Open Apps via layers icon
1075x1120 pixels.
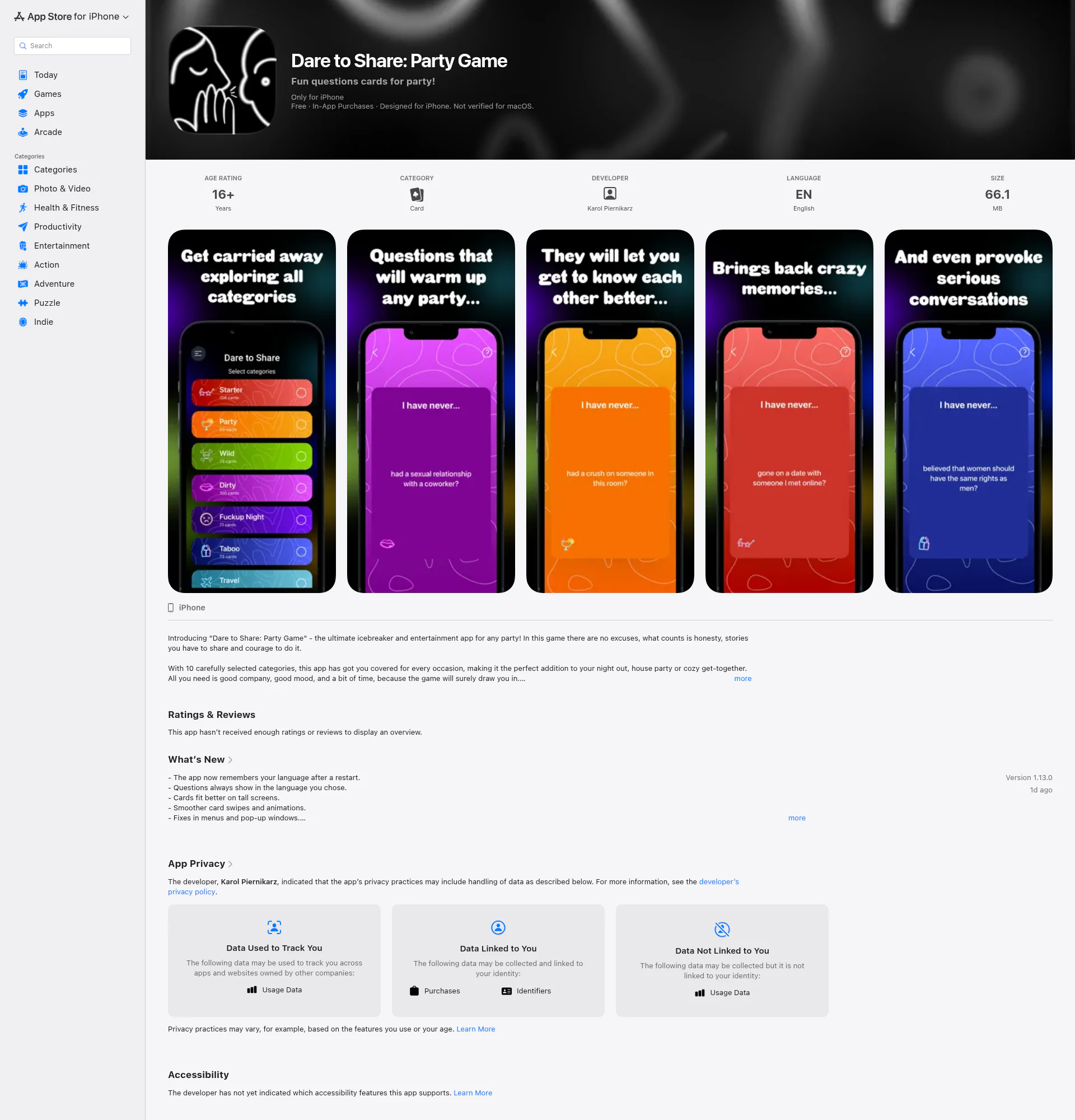click(23, 113)
